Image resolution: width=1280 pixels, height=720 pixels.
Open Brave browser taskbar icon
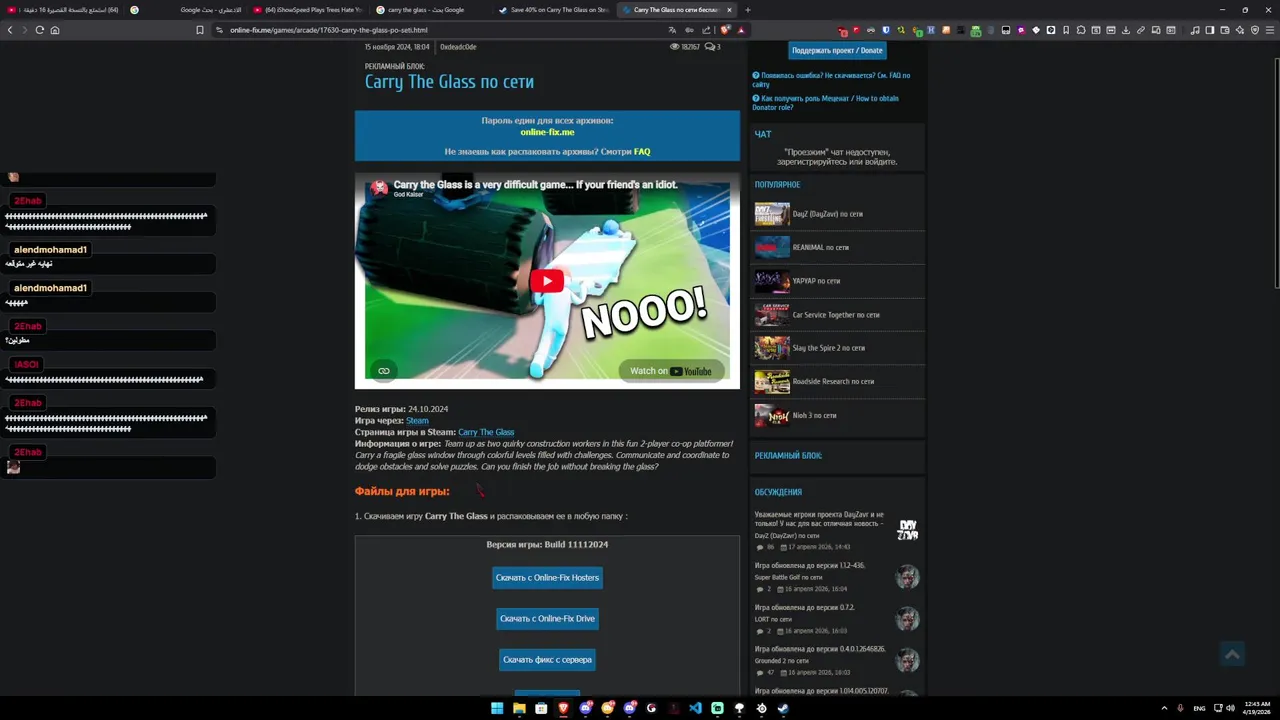point(563,708)
